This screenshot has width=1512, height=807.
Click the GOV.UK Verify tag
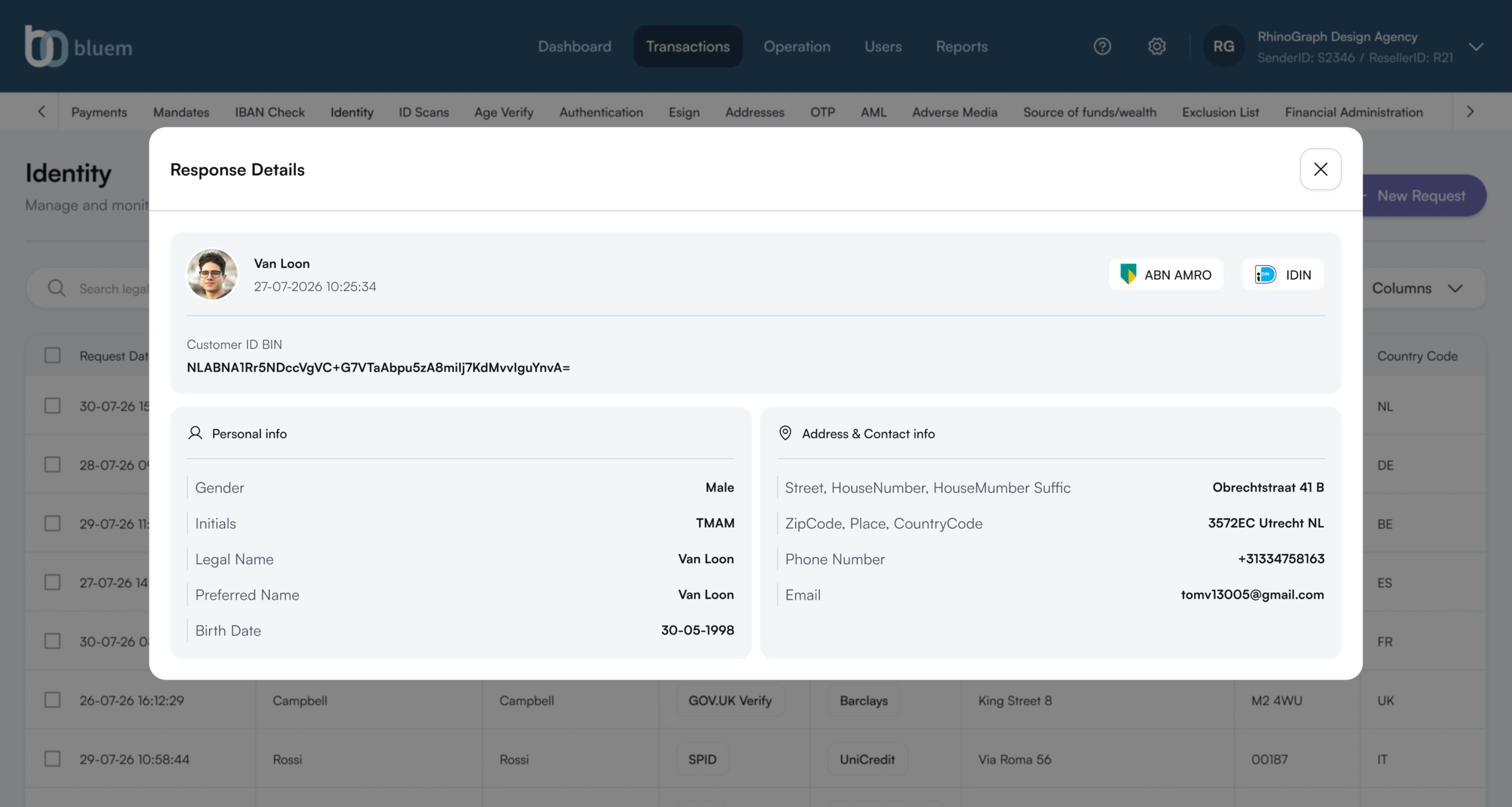tap(730, 701)
